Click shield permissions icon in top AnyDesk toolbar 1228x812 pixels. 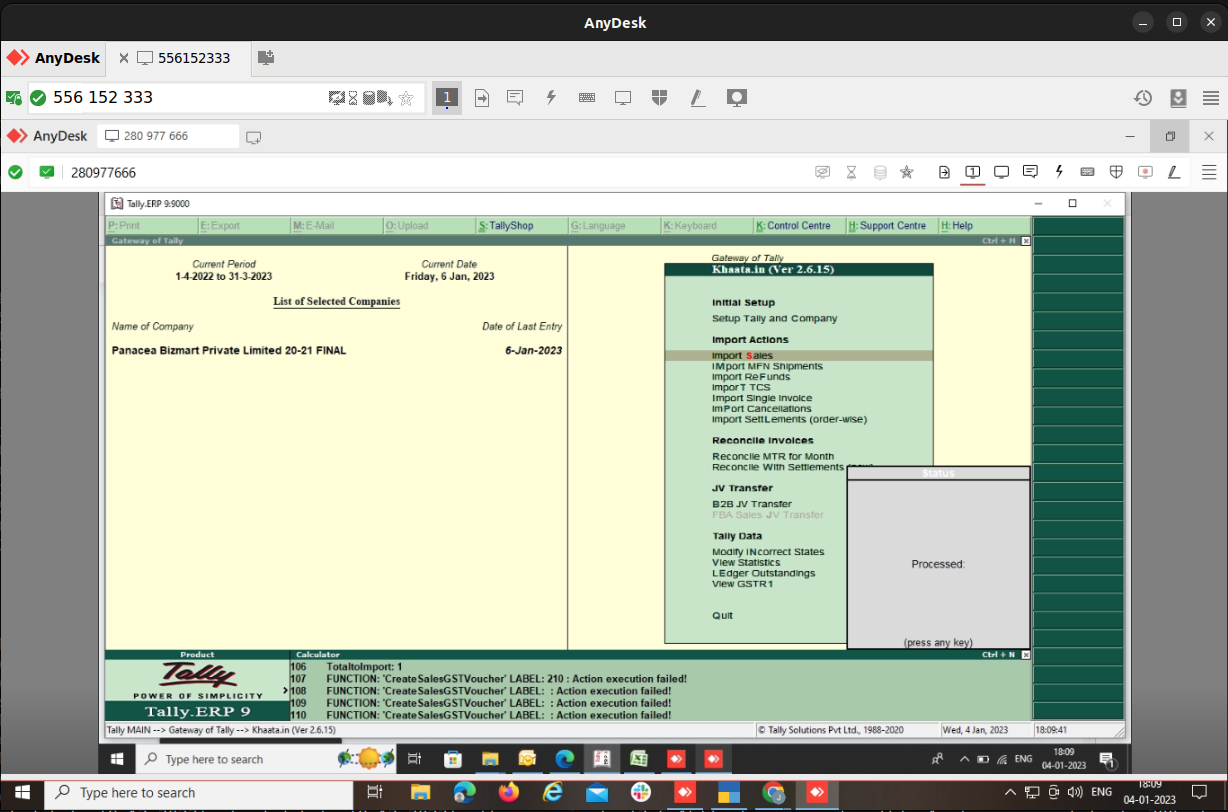coord(659,98)
